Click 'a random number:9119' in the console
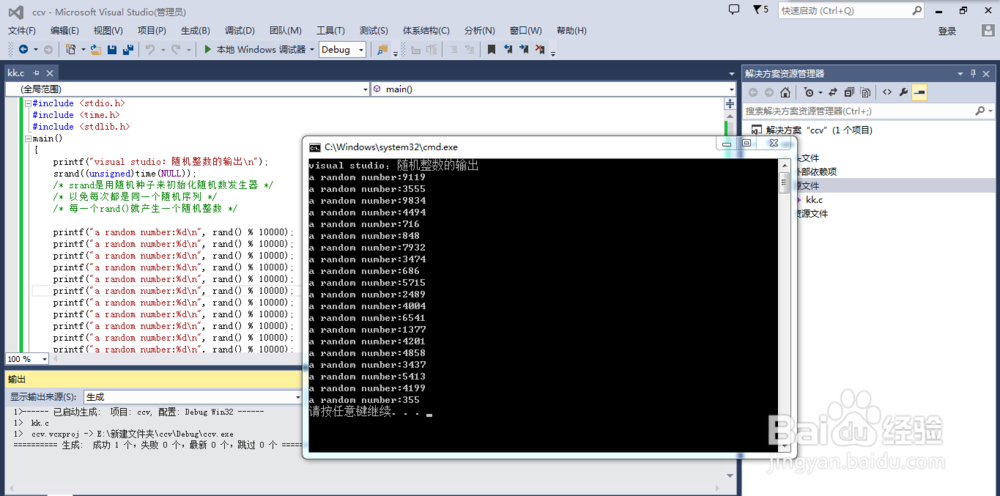 tap(367, 177)
